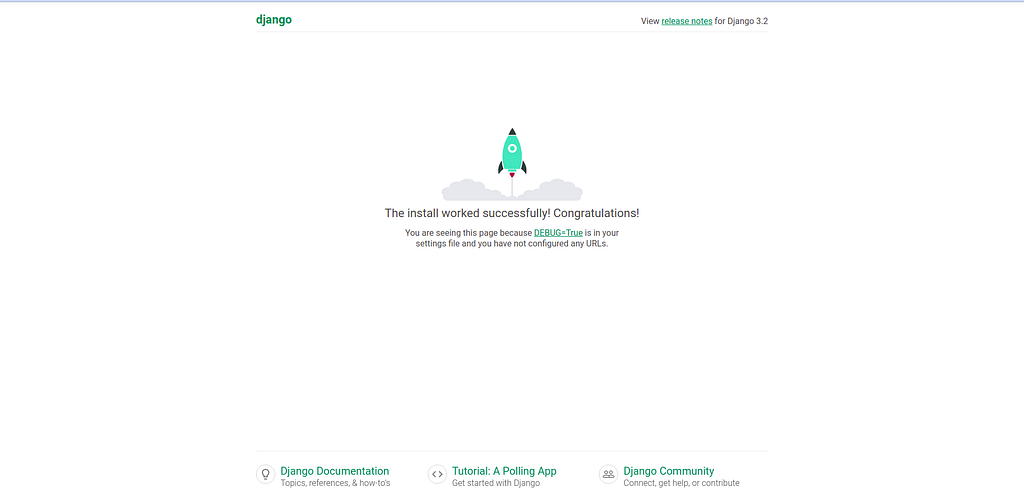This screenshot has height=502, width=1024.
Task: Click the 'for Django 3.2' version text
Action: click(741, 21)
